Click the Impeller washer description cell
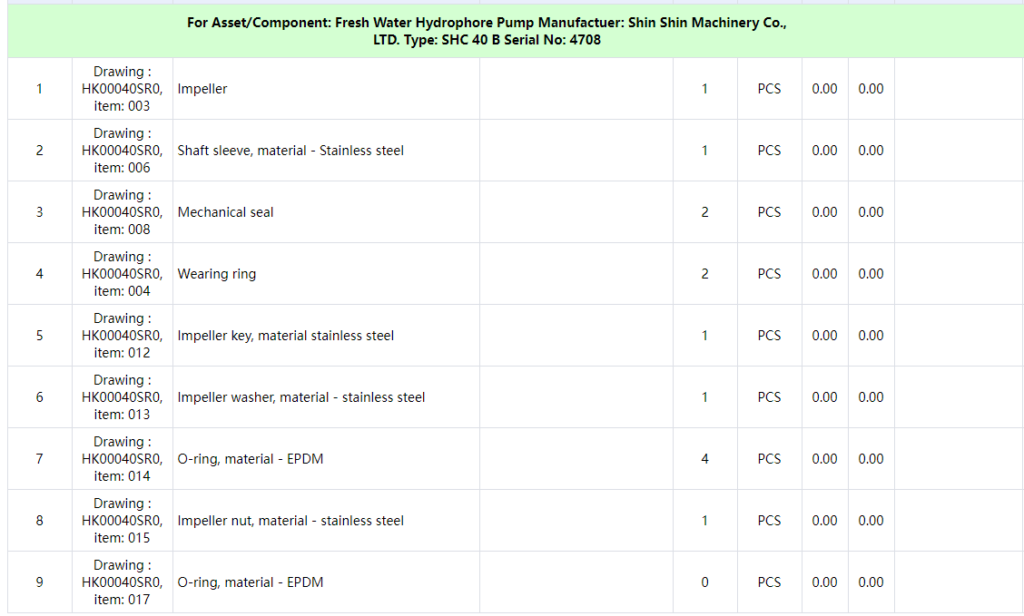 coord(301,397)
